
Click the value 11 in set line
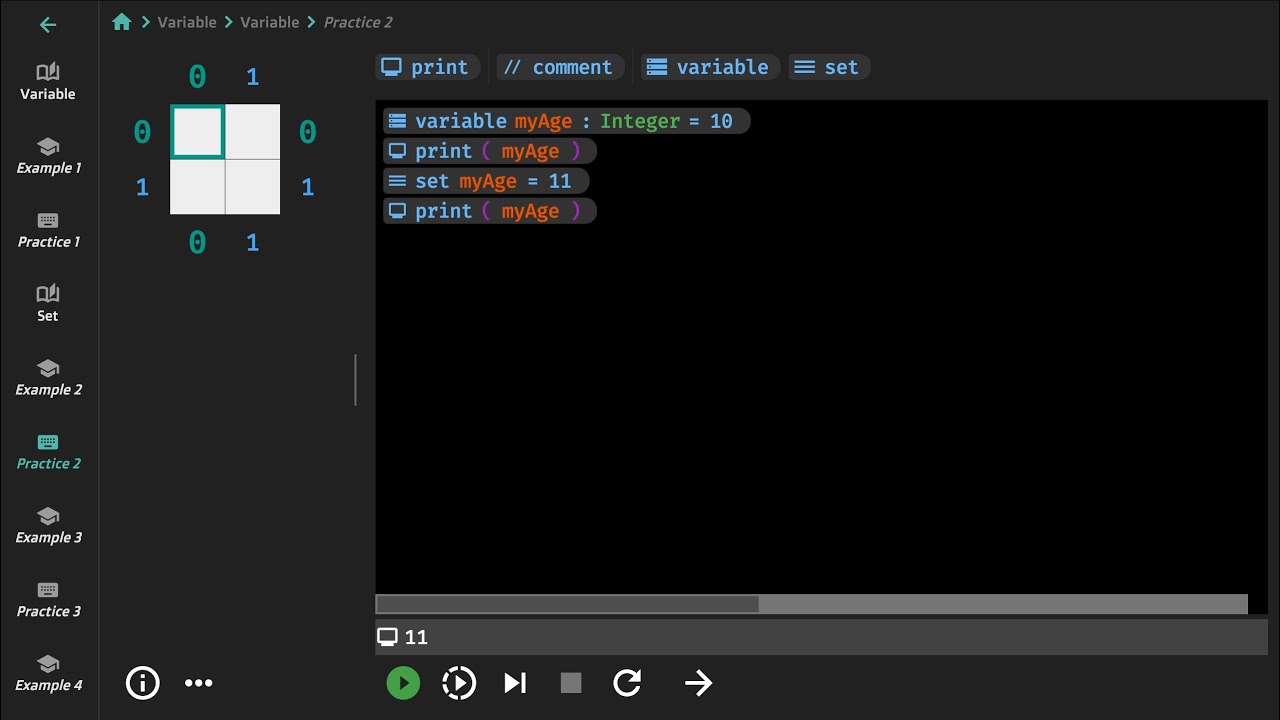pos(559,181)
